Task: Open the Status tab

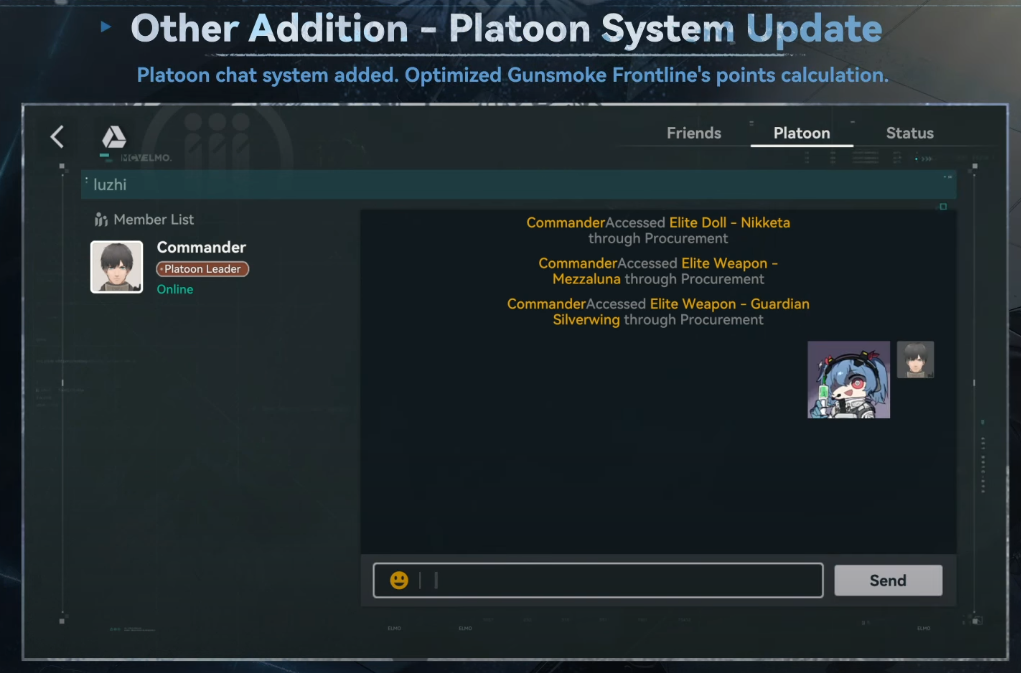Action: (910, 133)
